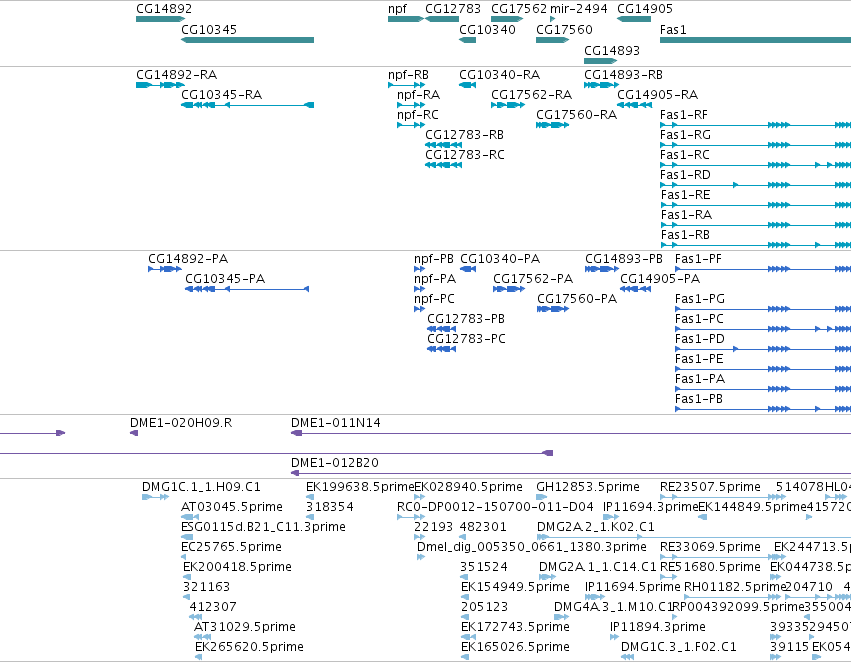Select the CG17562-RA transcript label
851x662 pixels.
point(531,95)
